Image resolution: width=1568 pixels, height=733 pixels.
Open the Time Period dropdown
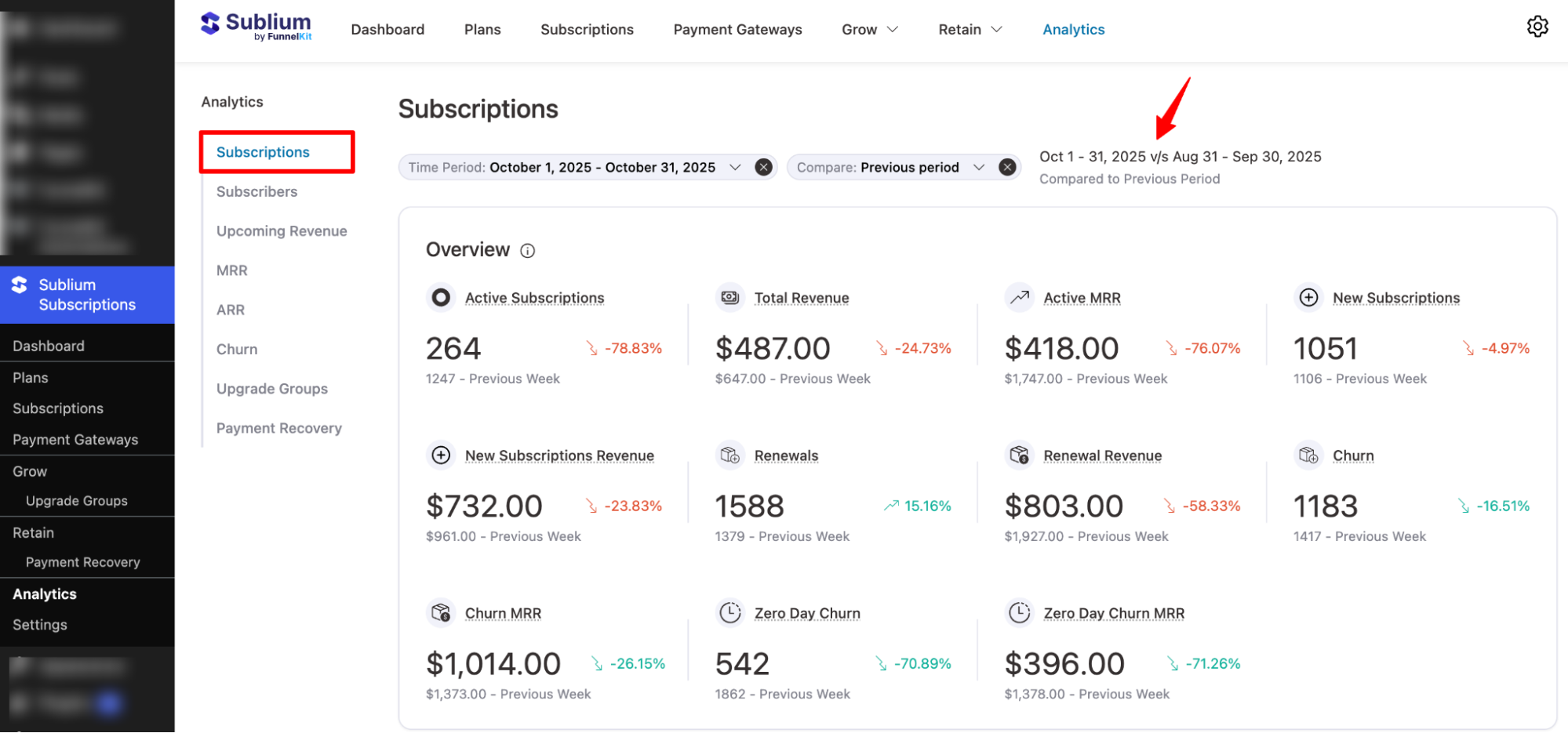click(x=736, y=167)
